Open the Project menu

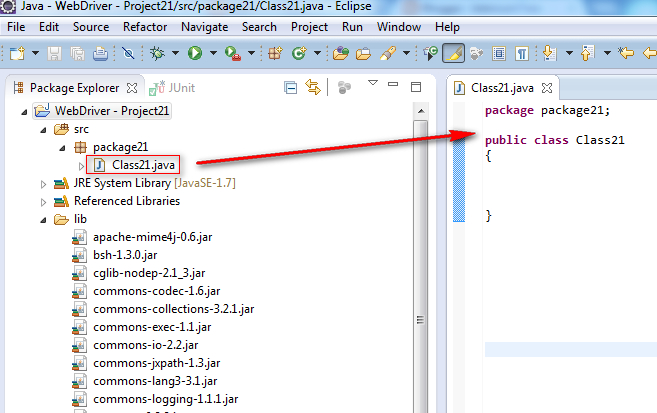click(x=309, y=27)
